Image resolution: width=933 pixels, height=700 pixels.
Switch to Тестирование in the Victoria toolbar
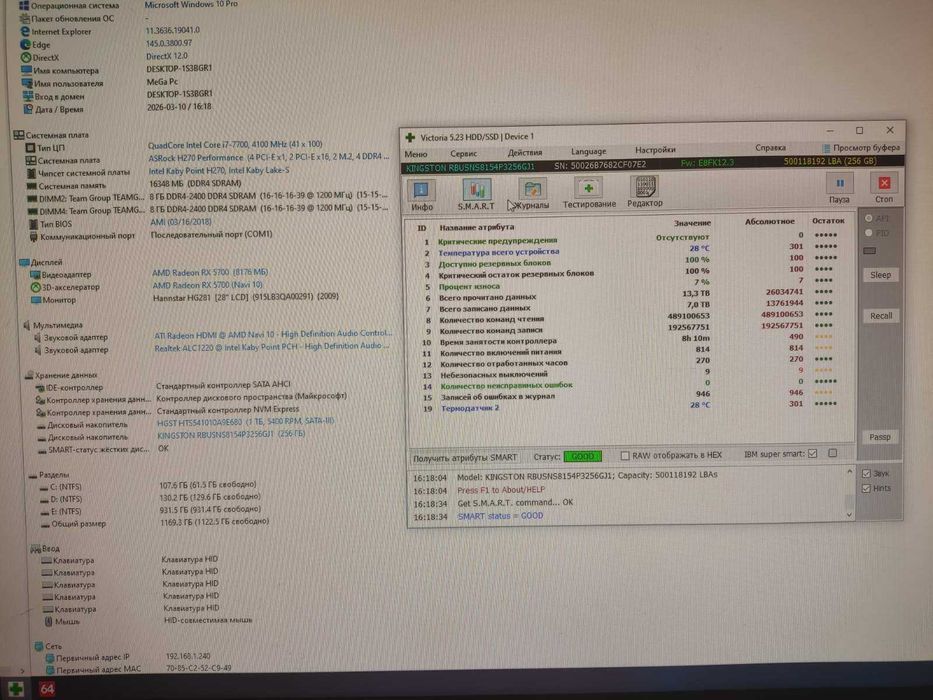pyautogui.click(x=589, y=193)
